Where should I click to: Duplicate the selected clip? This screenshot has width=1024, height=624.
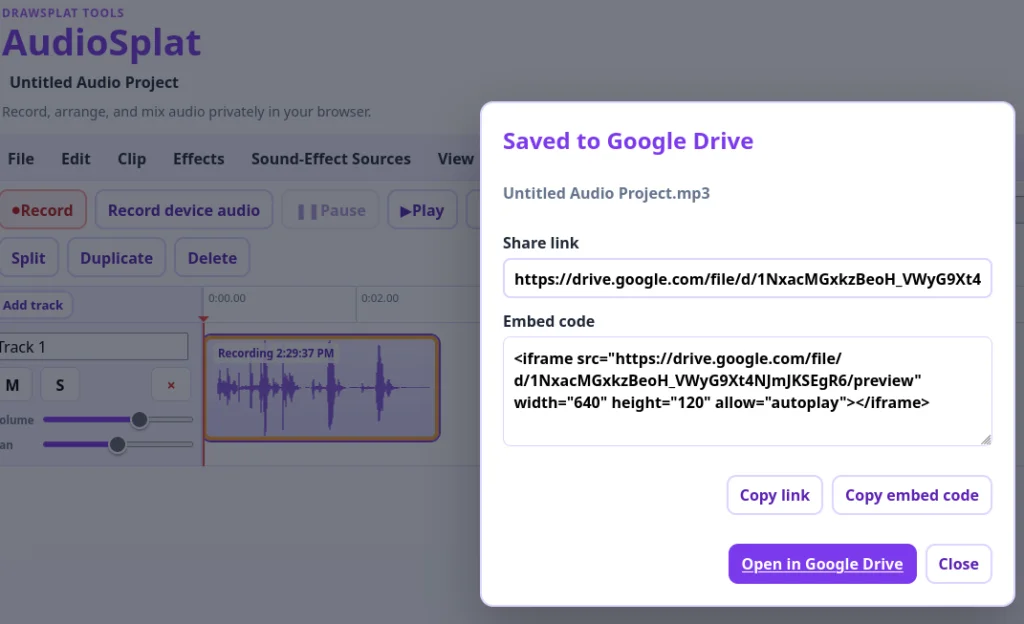[x=116, y=258]
